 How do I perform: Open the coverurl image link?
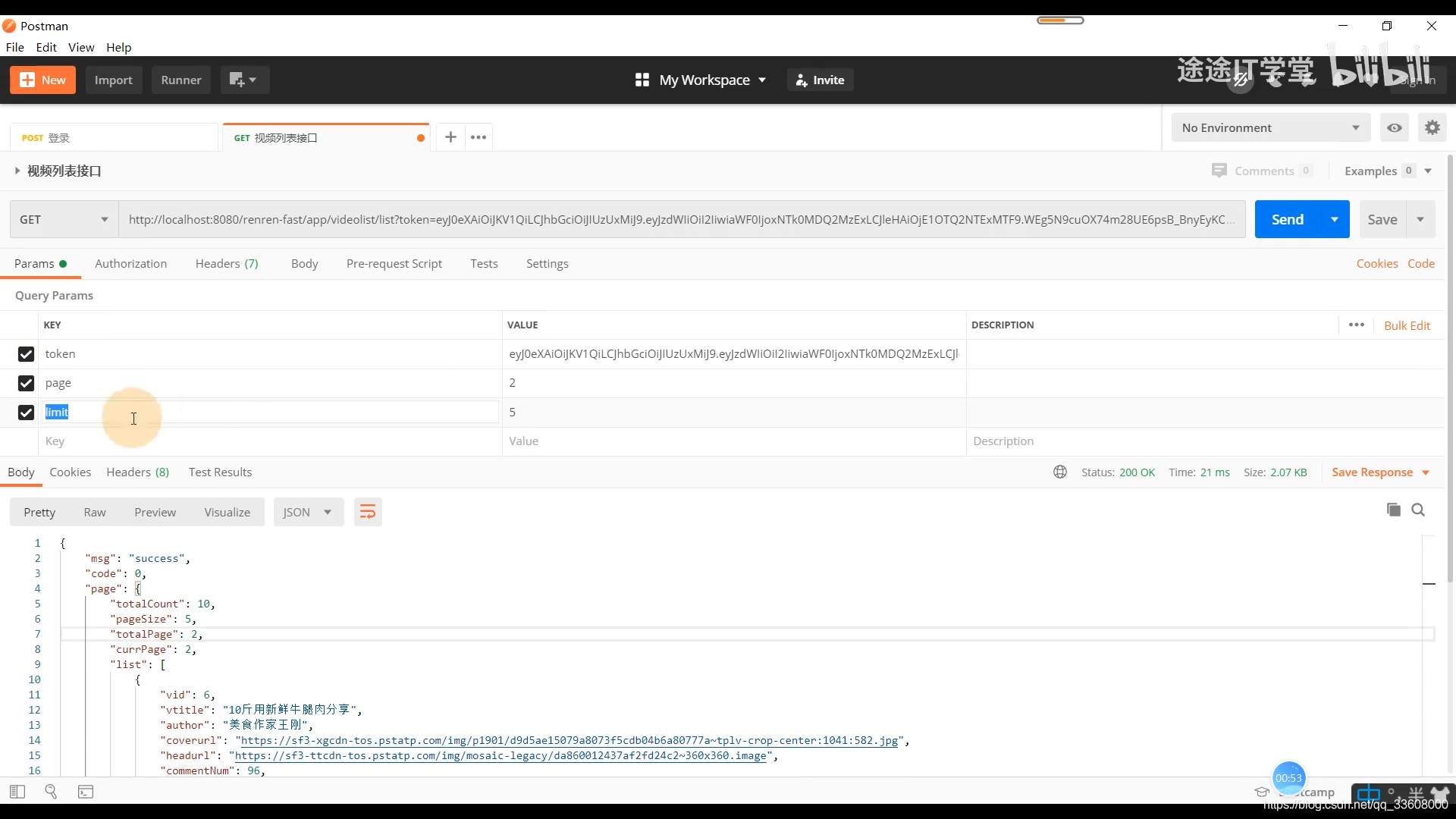point(570,740)
